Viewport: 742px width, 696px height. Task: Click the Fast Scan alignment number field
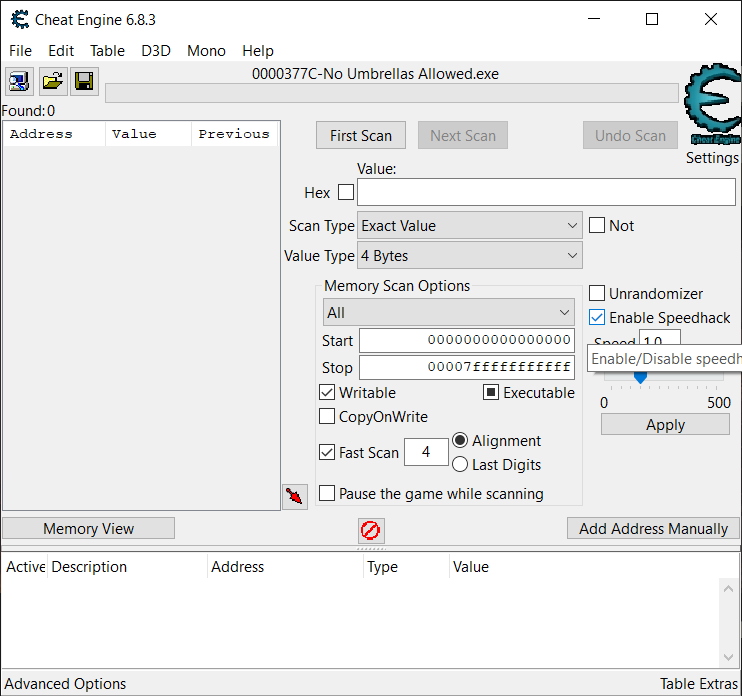click(x=426, y=452)
